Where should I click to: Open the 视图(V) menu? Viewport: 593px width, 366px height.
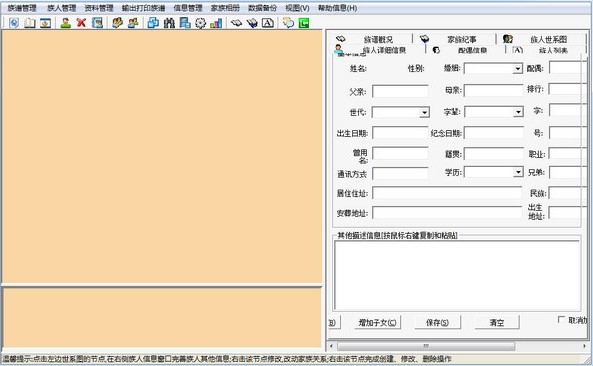297,8
